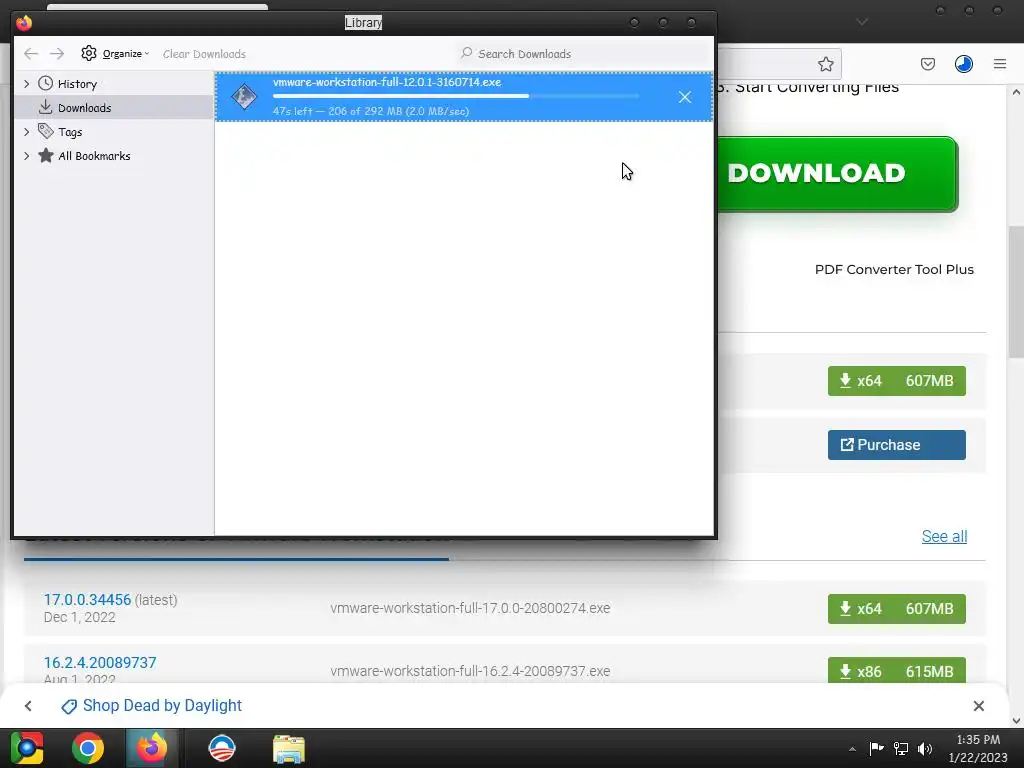This screenshot has width=1024, height=768.
Task: Click the tag icon beside Shop Dead by Daylight
Action: tap(69, 707)
